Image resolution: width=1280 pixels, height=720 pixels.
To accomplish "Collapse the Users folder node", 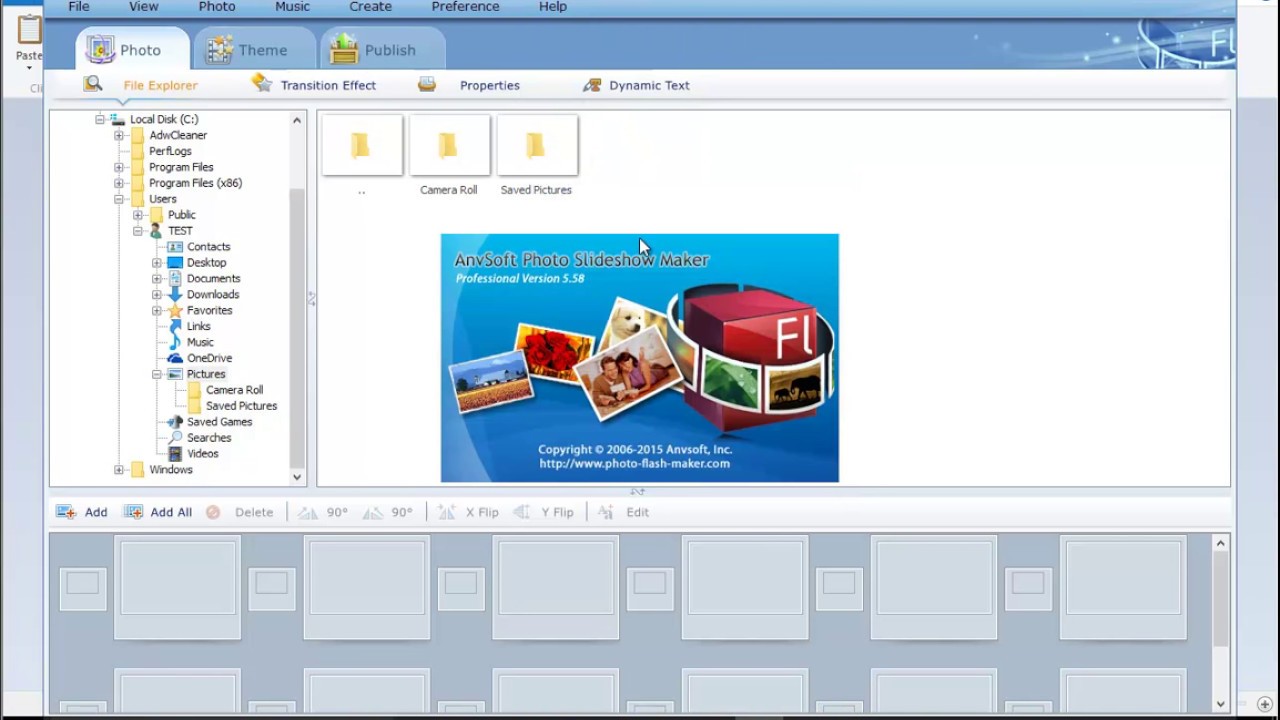I will (x=119, y=199).
